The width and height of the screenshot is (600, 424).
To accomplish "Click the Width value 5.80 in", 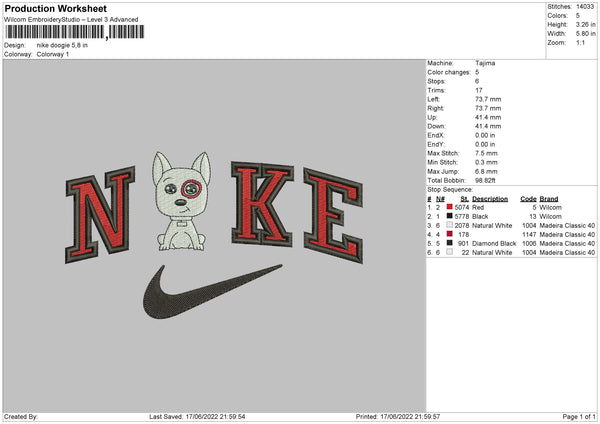I will click(585, 34).
